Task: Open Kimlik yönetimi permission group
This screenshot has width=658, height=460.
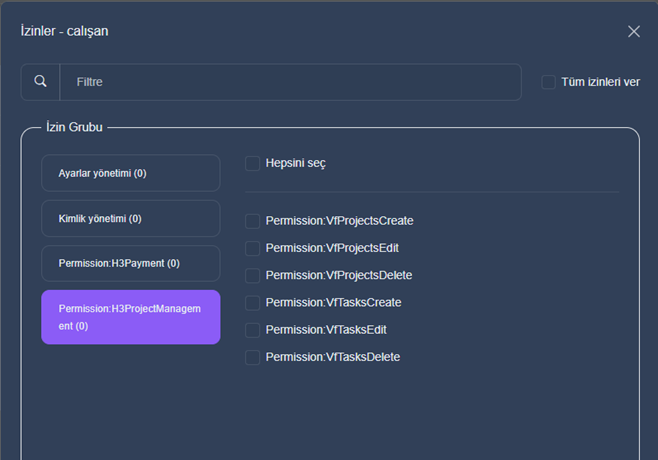Action: click(131, 218)
